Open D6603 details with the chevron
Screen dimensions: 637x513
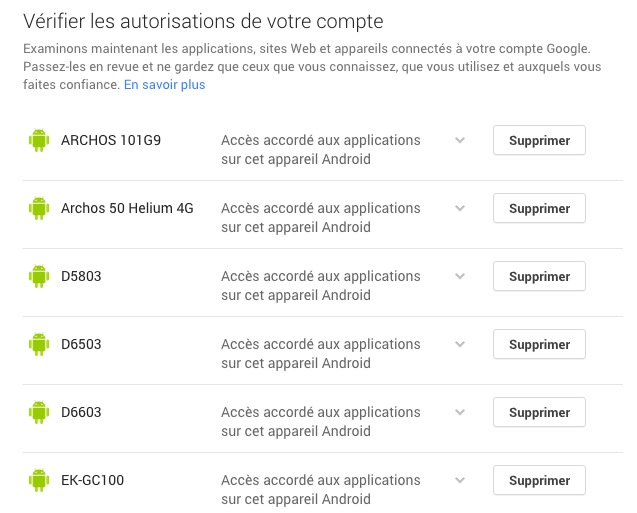[x=460, y=412]
